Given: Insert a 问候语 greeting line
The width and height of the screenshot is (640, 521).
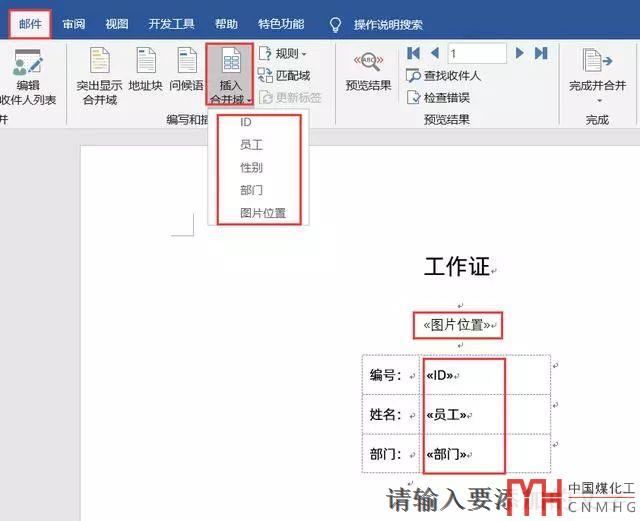Looking at the screenshot, I should click(x=187, y=69).
